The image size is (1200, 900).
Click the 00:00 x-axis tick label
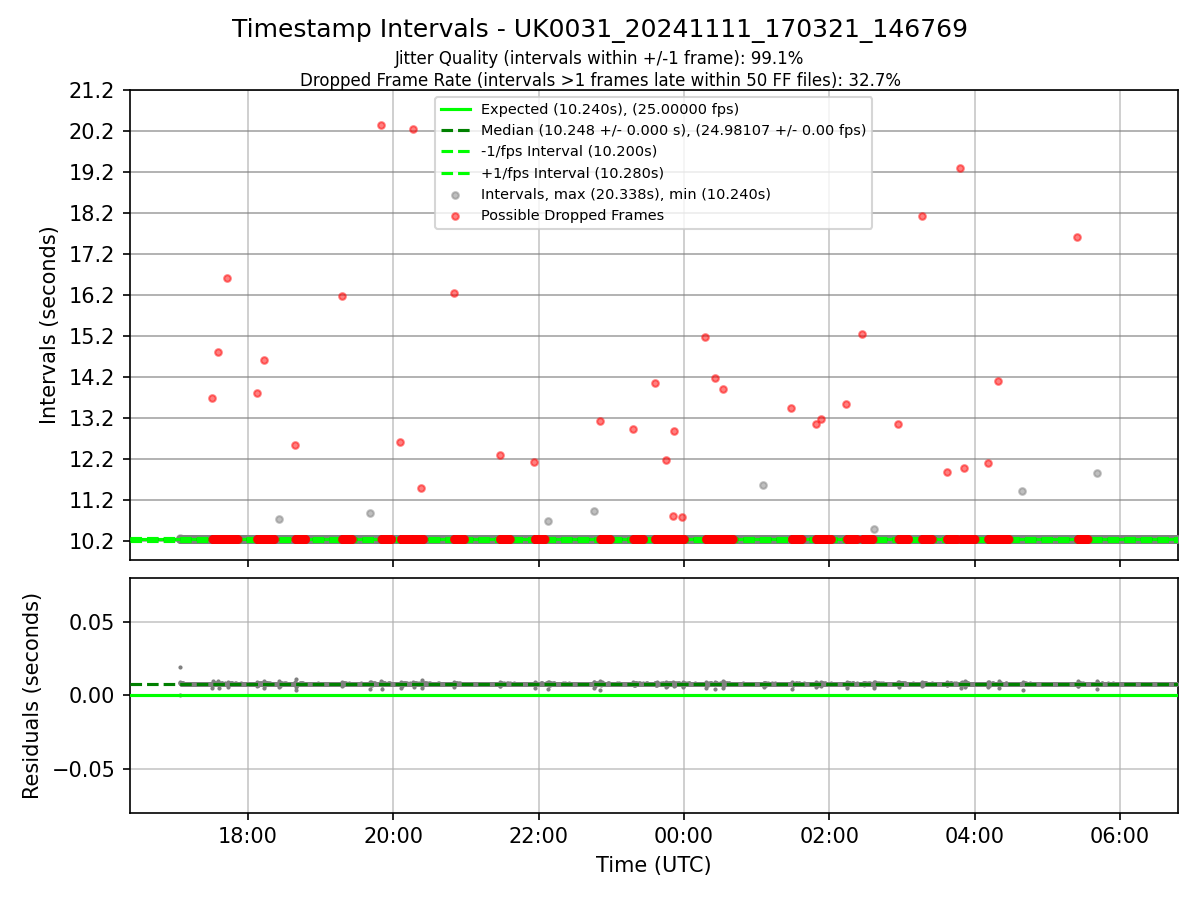pyautogui.click(x=684, y=835)
